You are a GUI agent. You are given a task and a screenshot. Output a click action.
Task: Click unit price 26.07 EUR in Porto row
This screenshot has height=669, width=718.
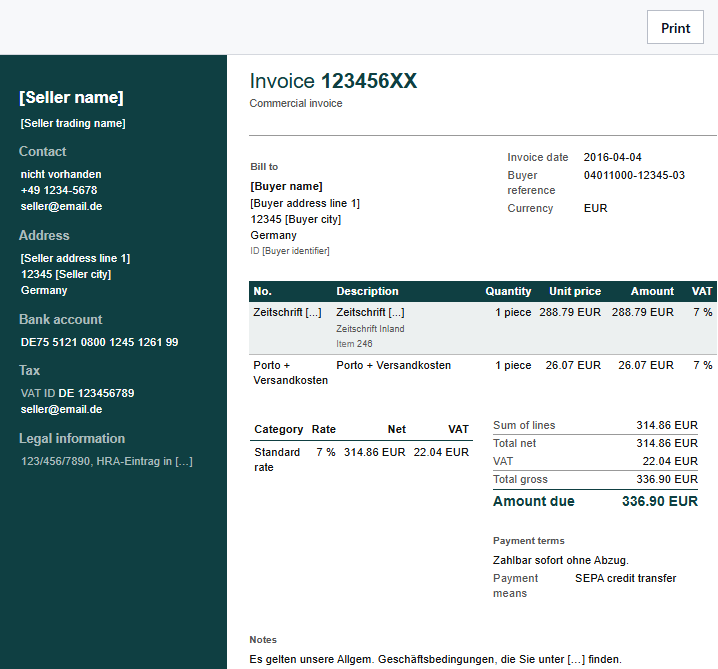573,365
